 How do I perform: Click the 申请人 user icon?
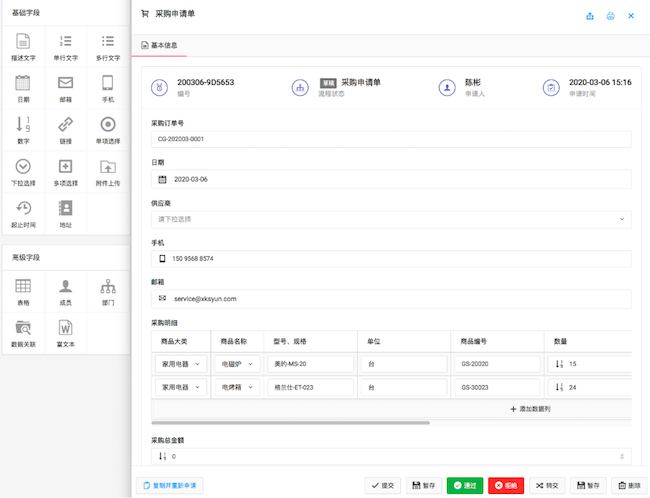[447, 87]
